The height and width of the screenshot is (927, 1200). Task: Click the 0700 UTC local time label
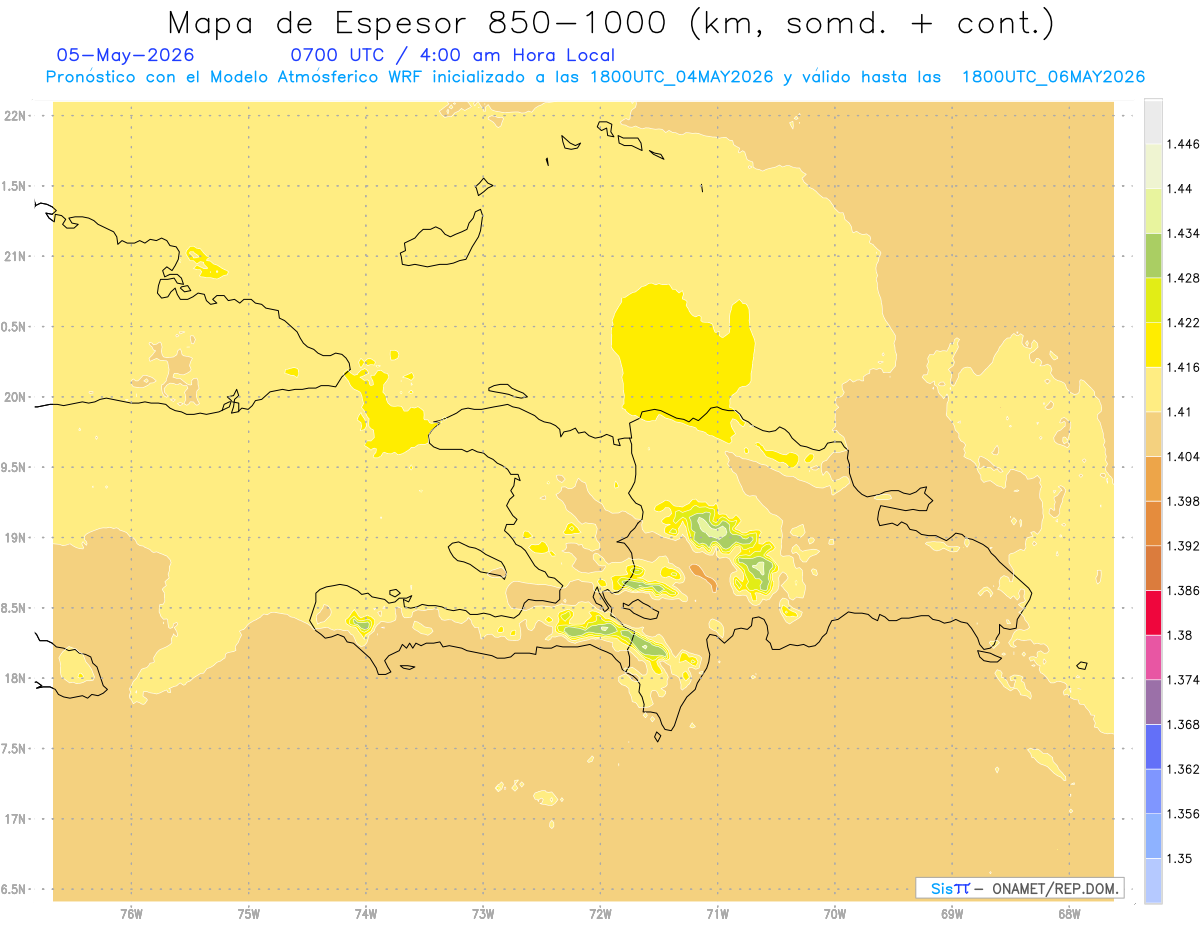[452, 55]
